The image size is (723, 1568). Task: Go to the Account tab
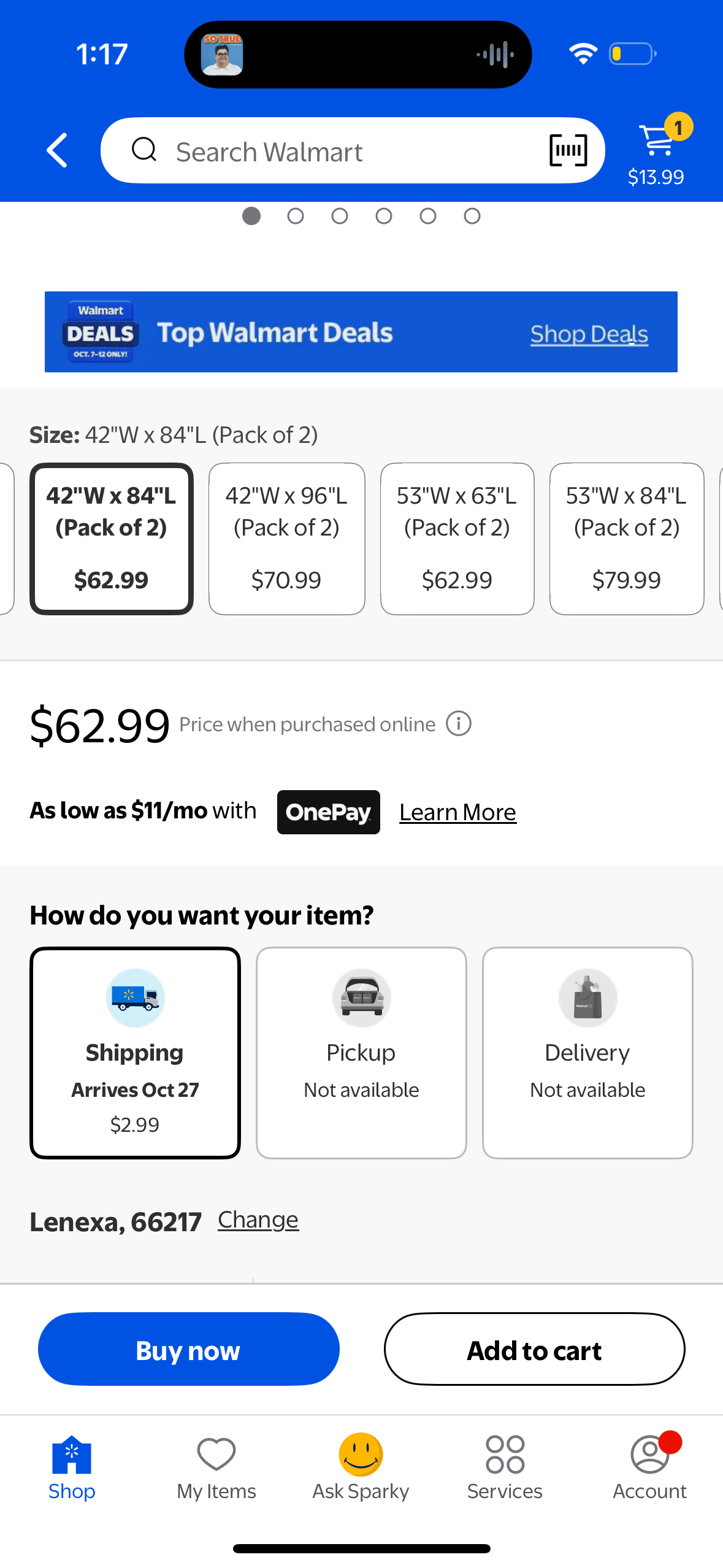[649, 1467]
